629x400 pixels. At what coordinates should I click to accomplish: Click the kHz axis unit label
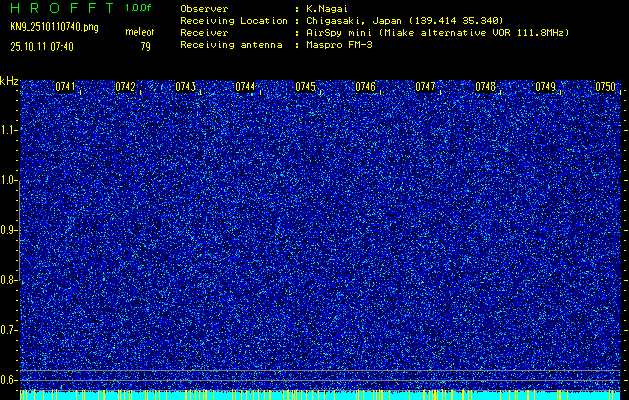(9, 81)
